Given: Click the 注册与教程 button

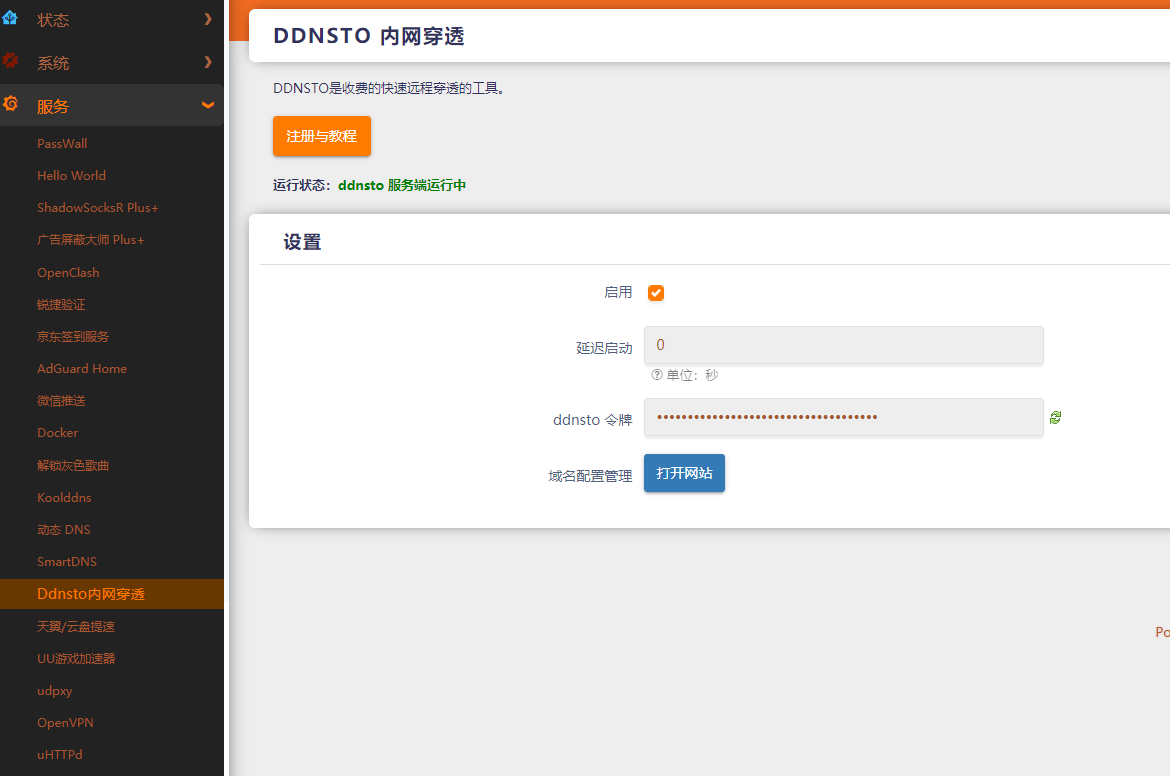Looking at the screenshot, I should coord(321,134).
